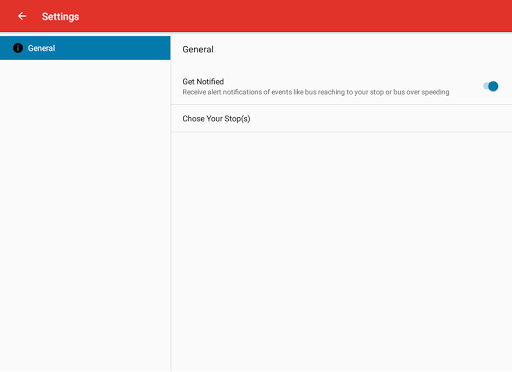The height and width of the screenshot is (372, 512).
Task: Select the General category in sidebar
Action: click(x=85, y=48)
